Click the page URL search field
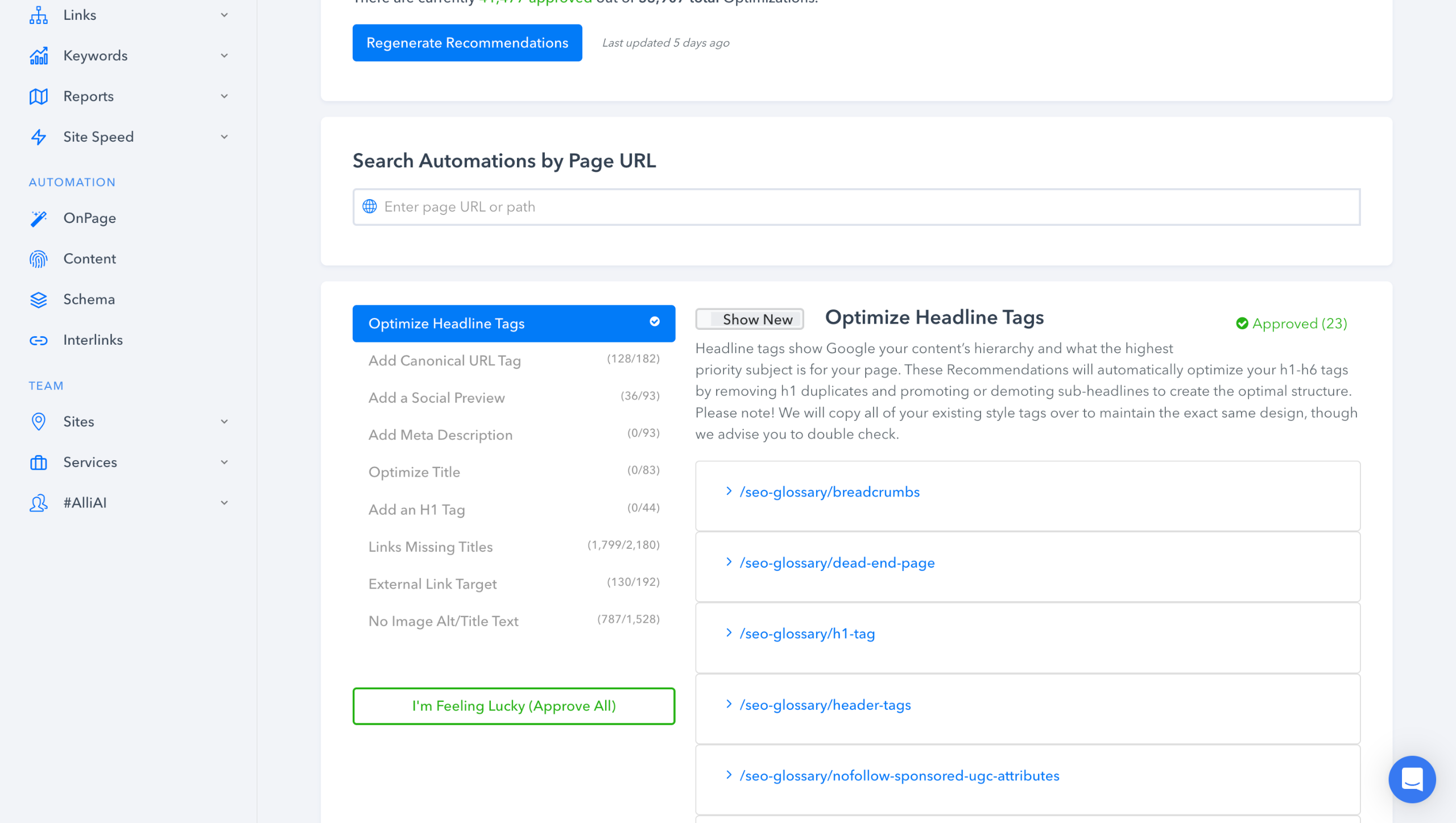The image size is (1456, 823). 855,207
